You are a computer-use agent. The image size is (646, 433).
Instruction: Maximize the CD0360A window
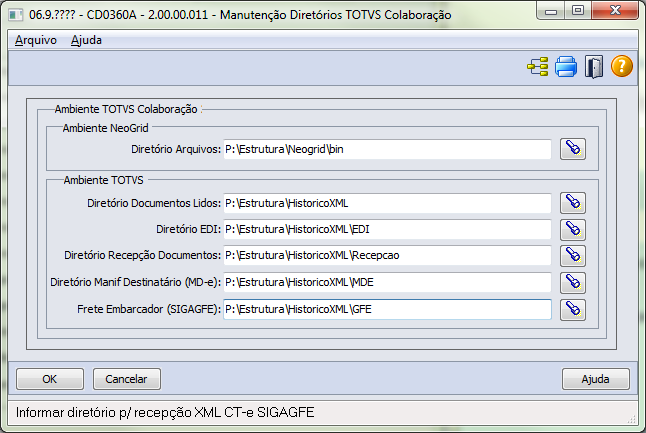(x=578, y=10)
